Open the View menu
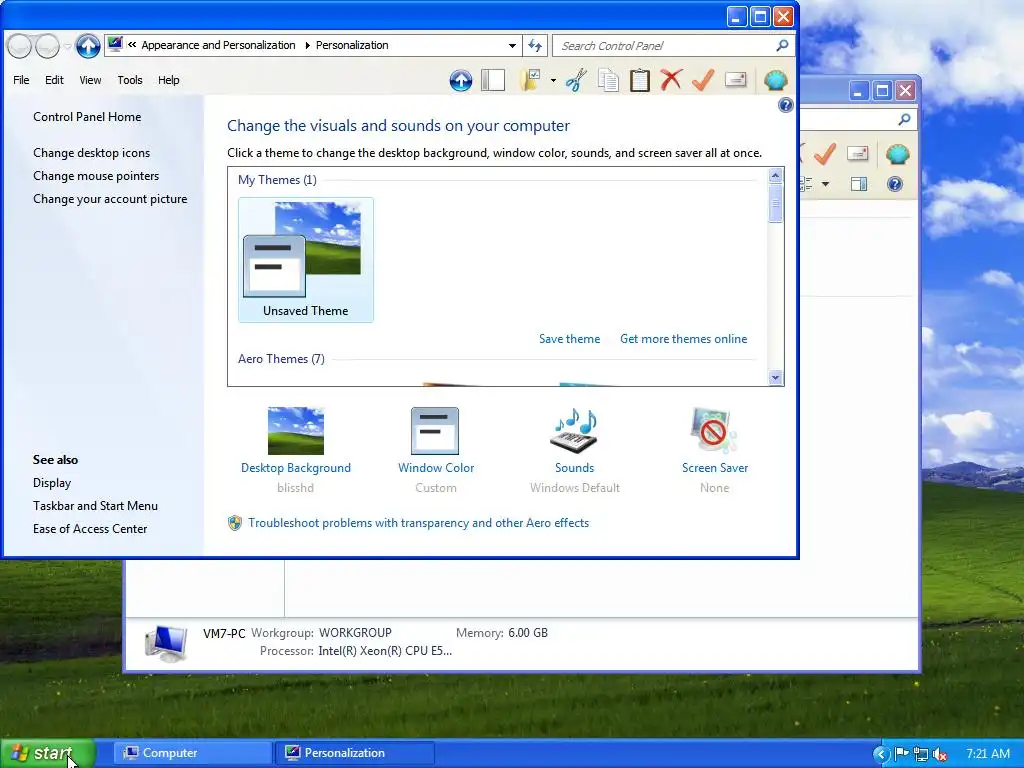The image size is (1024, 768). [90, 80]
